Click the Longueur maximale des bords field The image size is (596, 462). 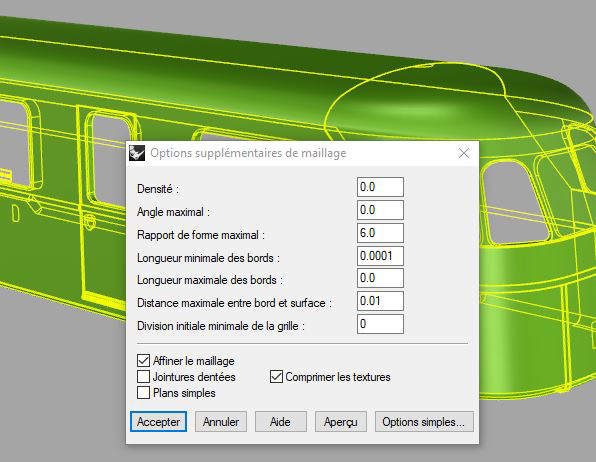380,278
